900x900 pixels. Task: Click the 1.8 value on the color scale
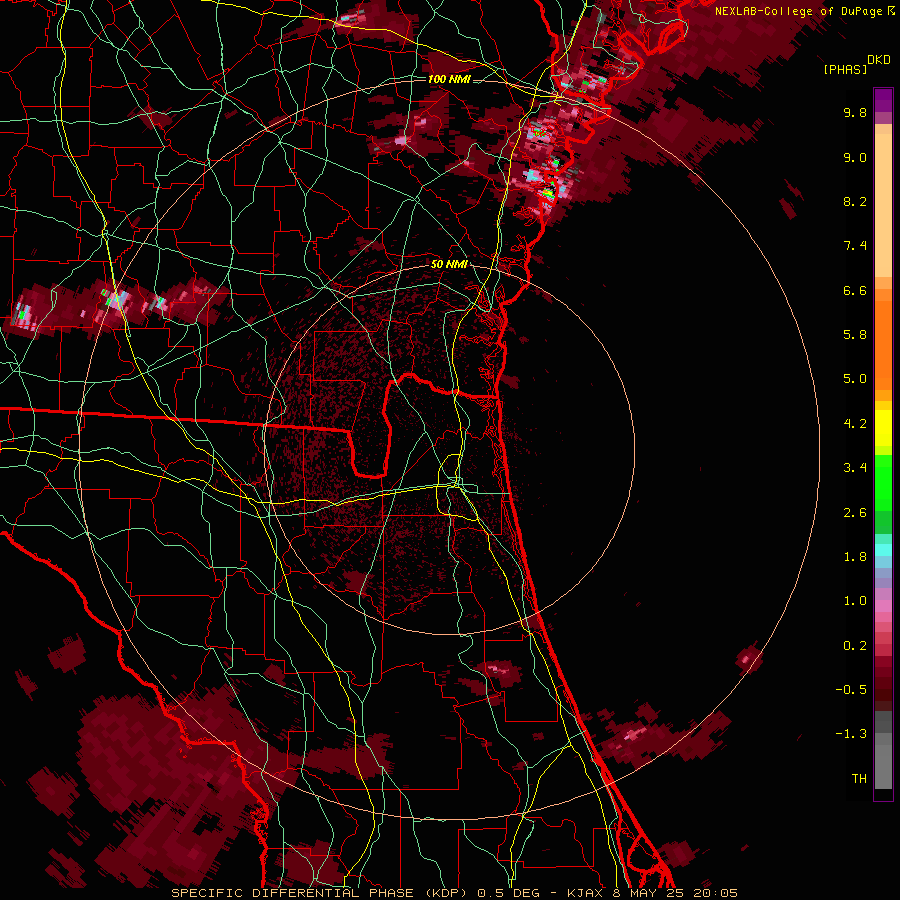(x=855, y=556)
